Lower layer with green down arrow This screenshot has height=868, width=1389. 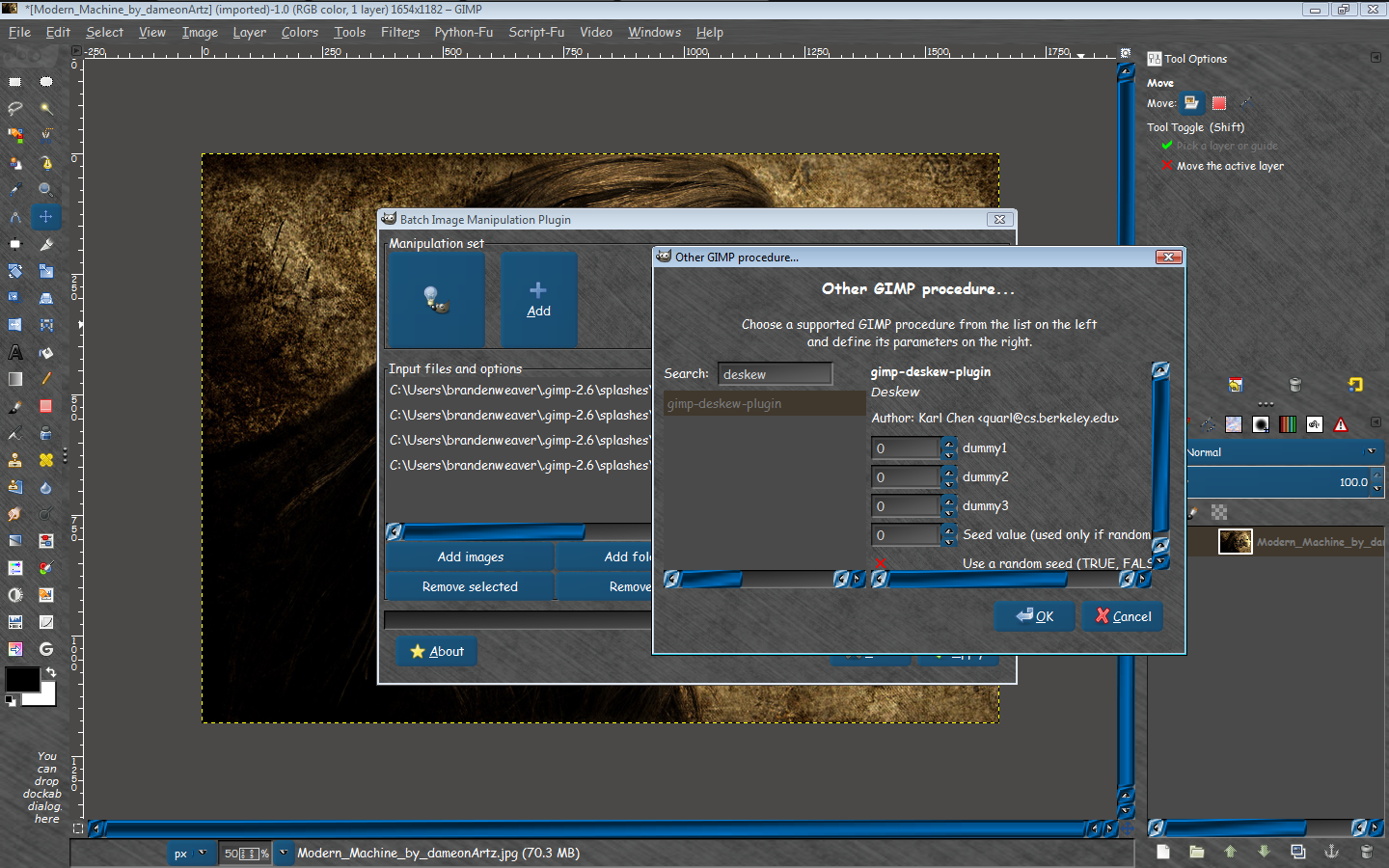[x=1264, y=852]
